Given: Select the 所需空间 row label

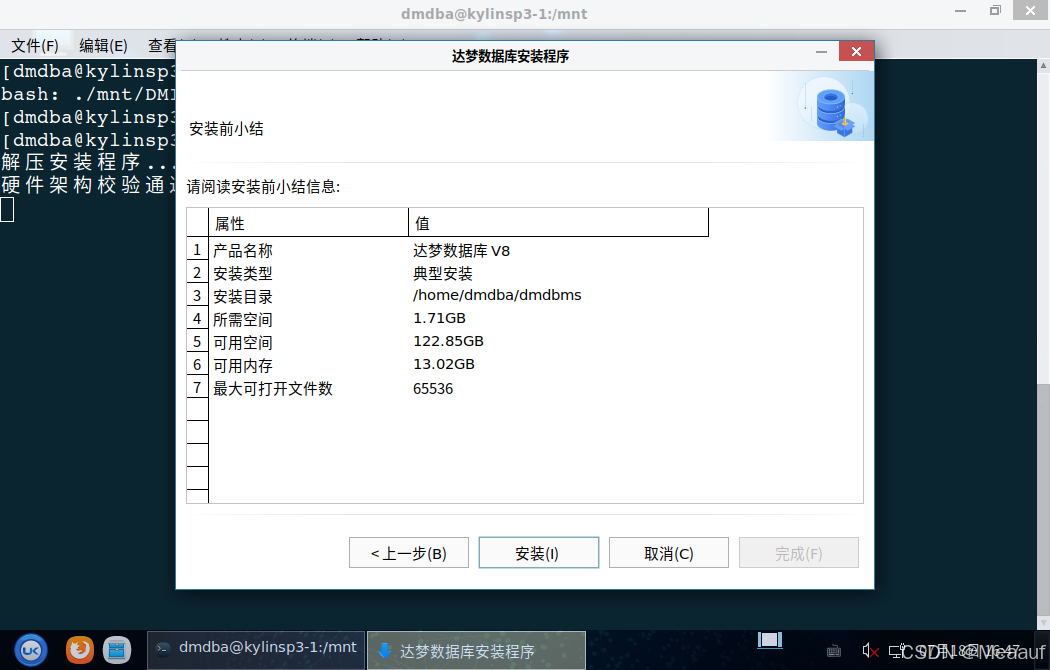Looking at the screenshot, I should [x=242, y=319].
